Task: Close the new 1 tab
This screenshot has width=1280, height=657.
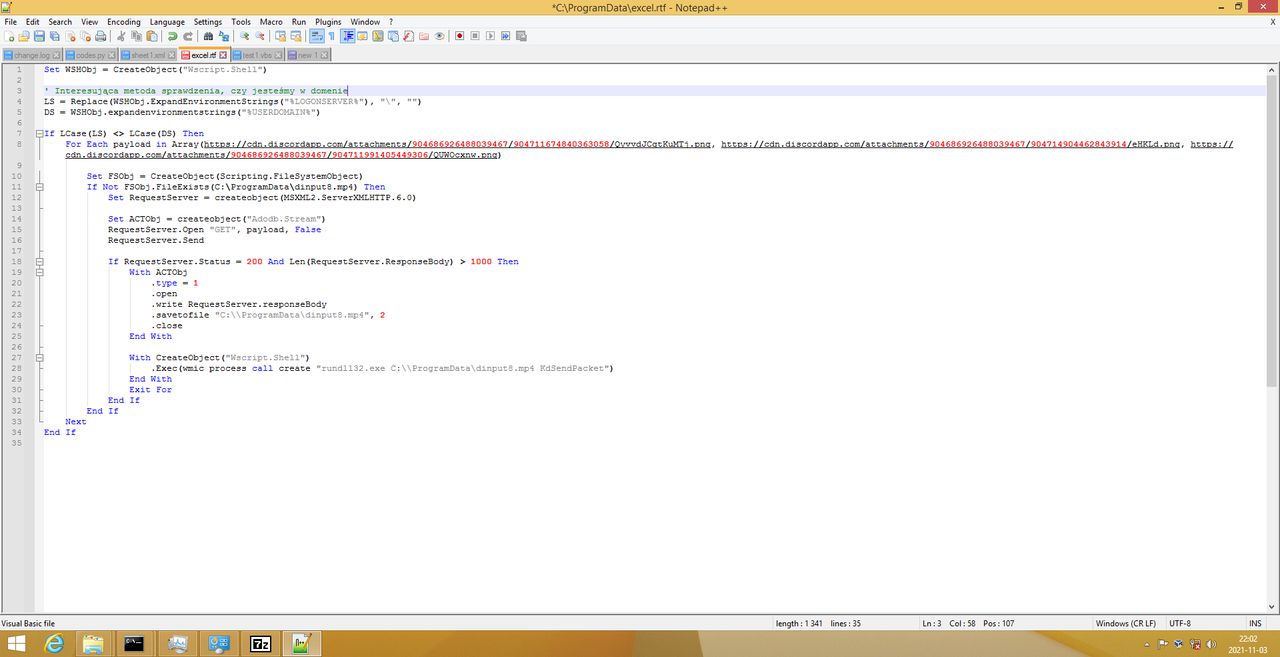Action: point(326,55)
